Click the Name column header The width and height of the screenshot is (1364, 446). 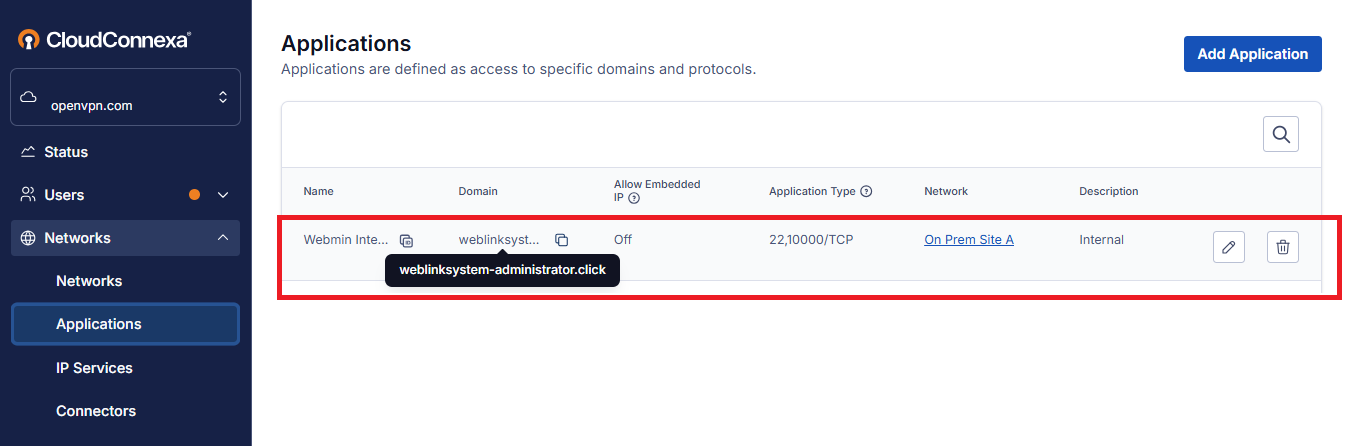(x=319, y=191)
